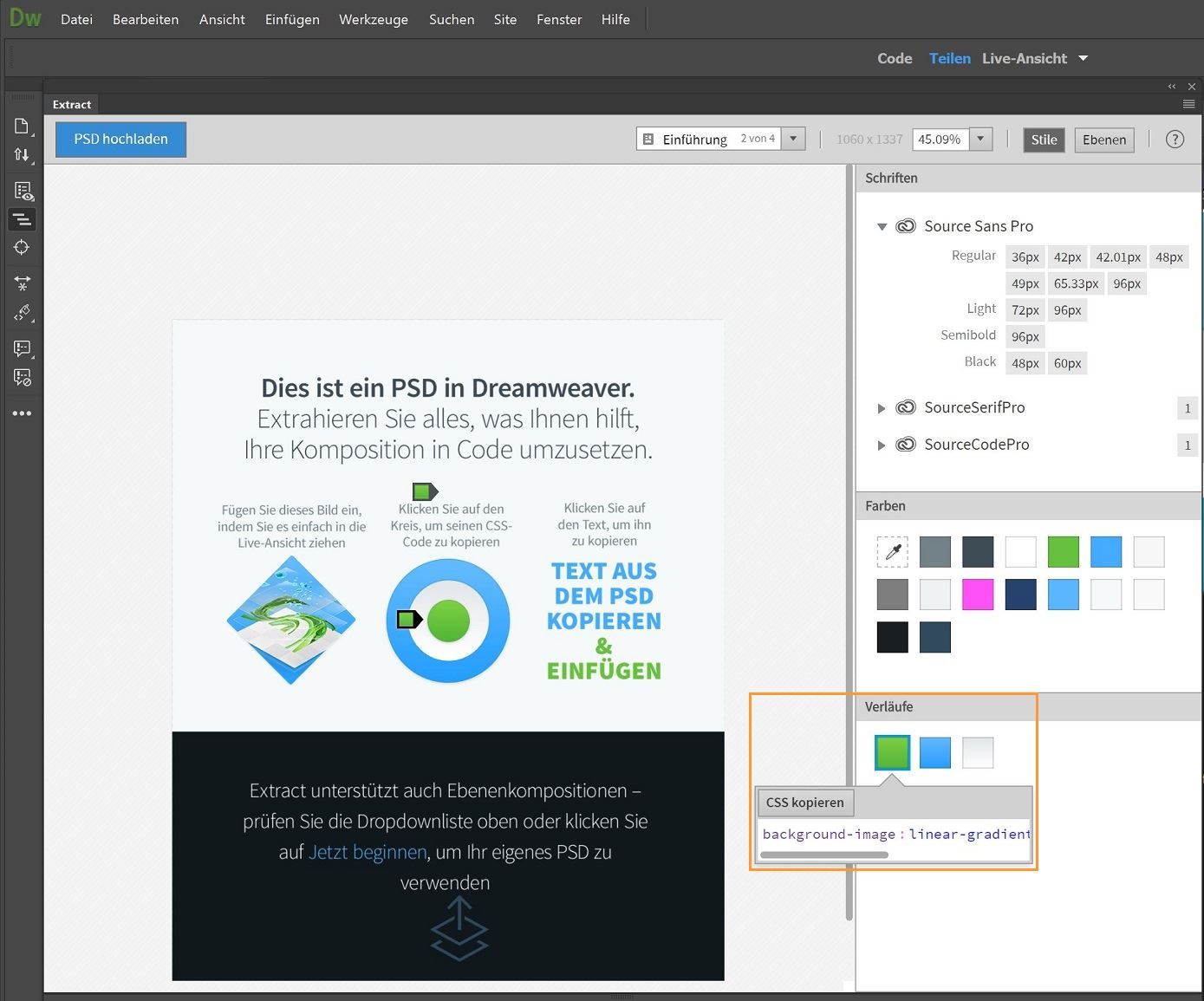Open the Extract panel options menu icon
Screen dimensions: 1204x1001
click(x=1188, y=104)
